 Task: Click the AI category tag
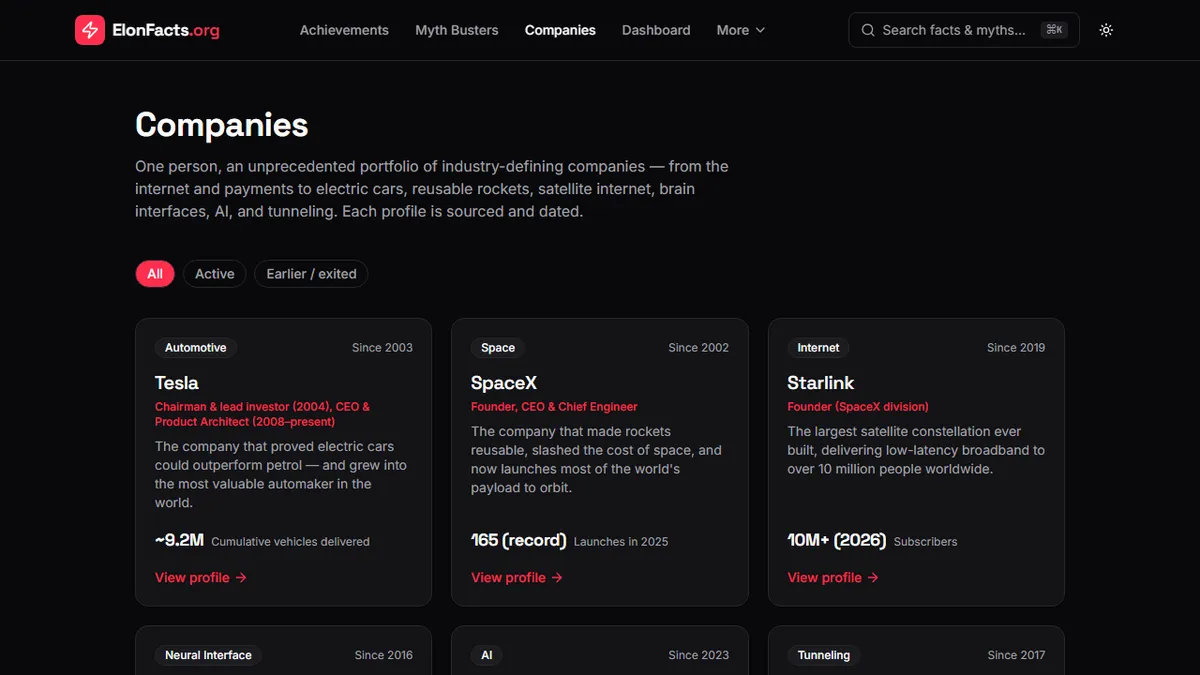tap(487, 655)
